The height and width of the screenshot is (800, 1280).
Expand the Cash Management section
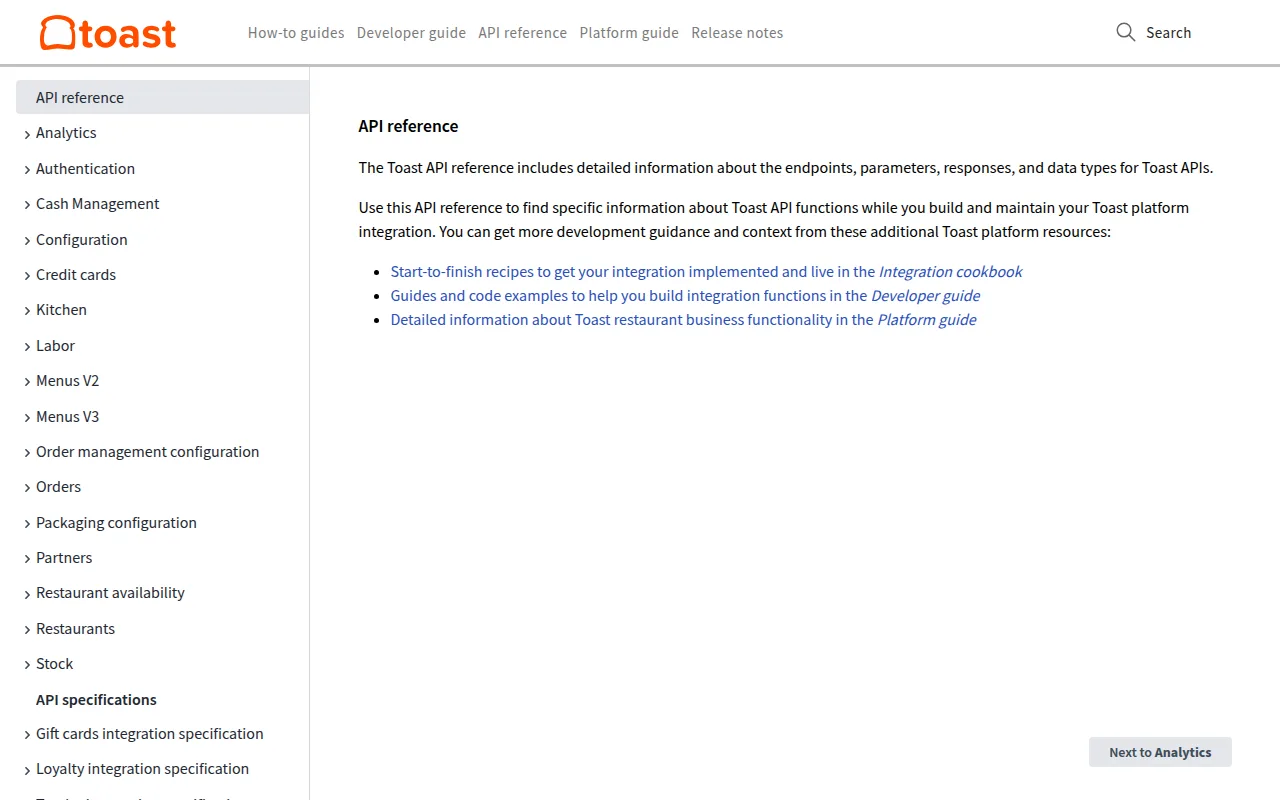click(x=97, y=203)
